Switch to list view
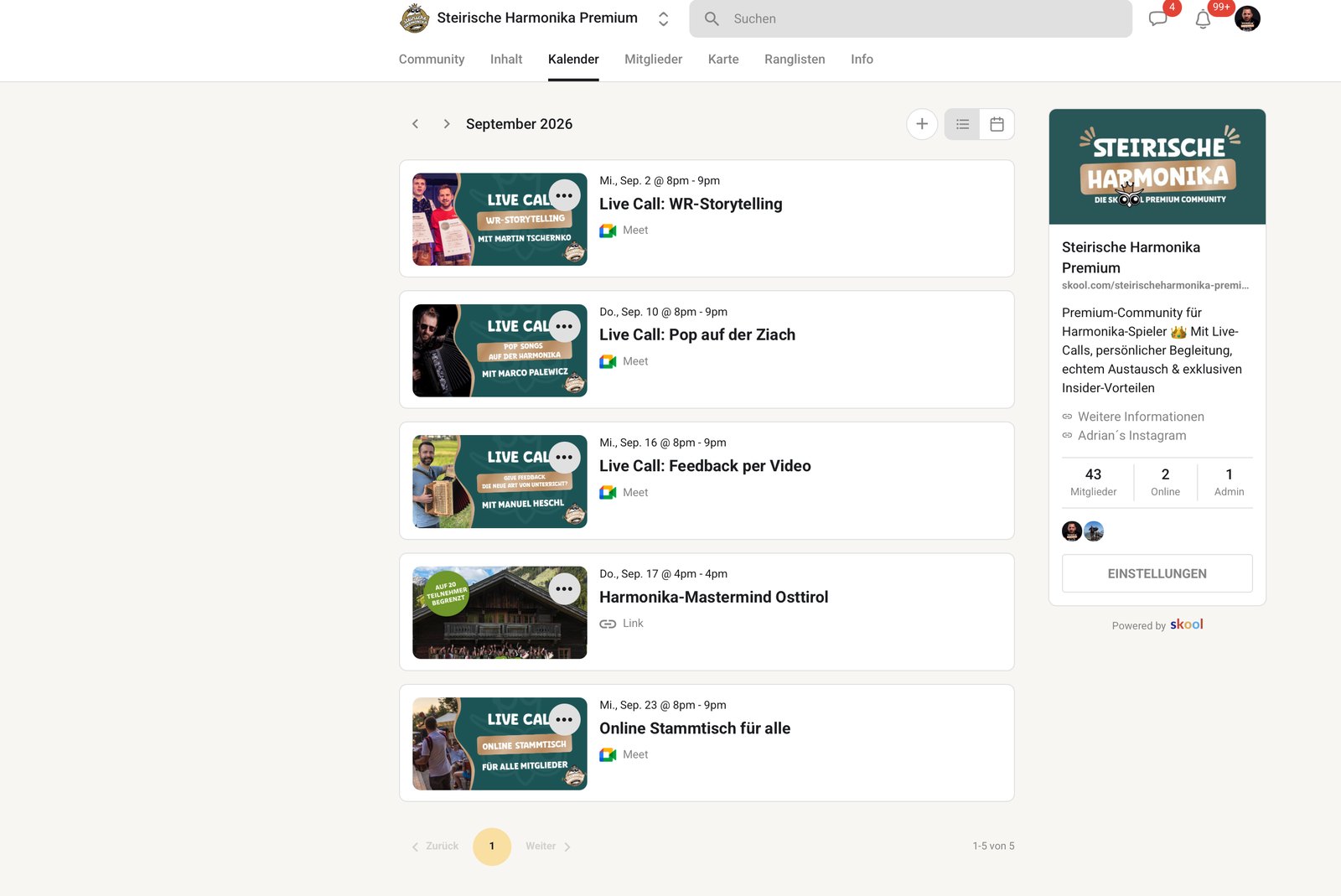This screenshot has height=896, width=1341. [962, 124]
